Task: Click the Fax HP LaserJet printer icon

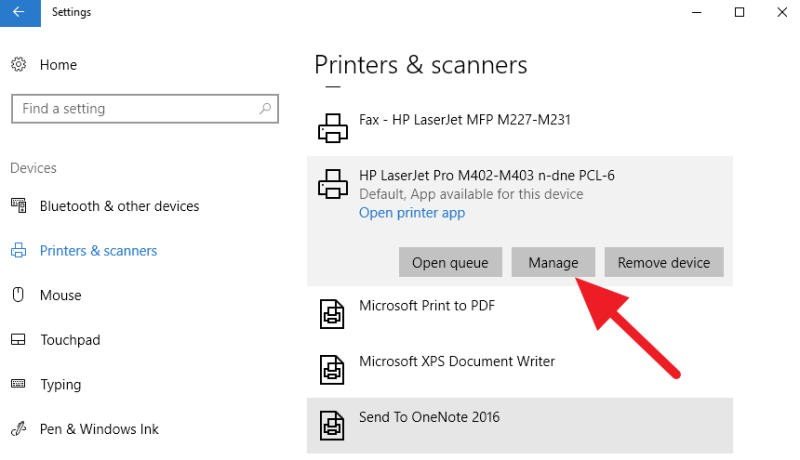Action: point(333,127)
